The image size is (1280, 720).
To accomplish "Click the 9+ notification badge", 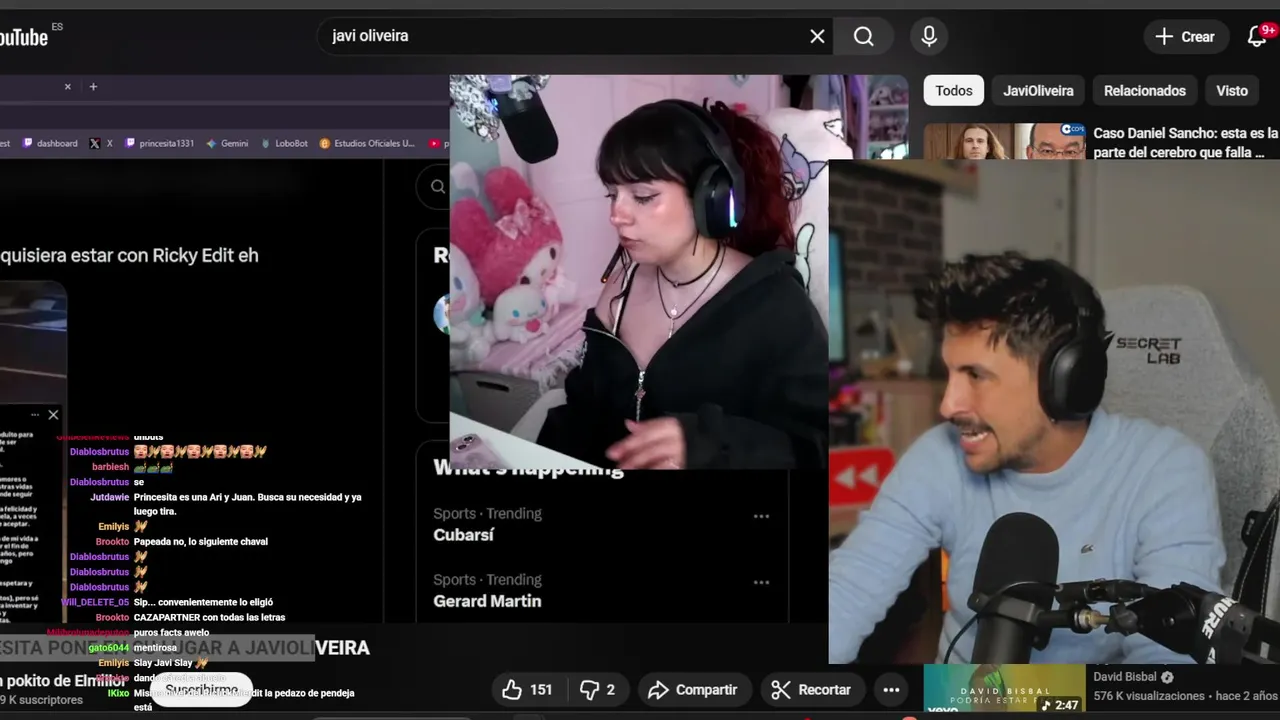I will tap(1268, 30).
